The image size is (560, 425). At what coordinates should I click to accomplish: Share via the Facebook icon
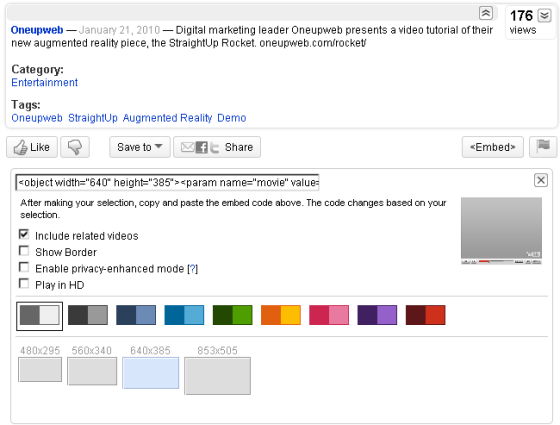[201, 147]
